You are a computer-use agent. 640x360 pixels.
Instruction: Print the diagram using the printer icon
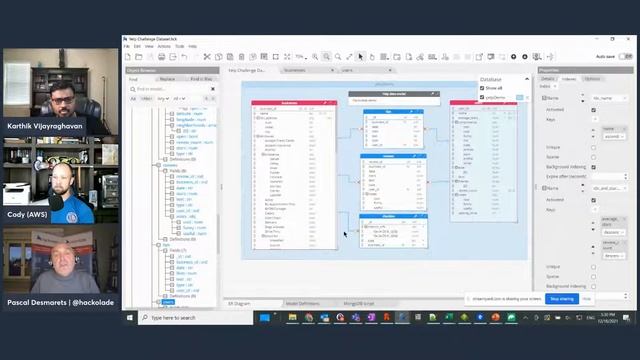tap(162, 57)
